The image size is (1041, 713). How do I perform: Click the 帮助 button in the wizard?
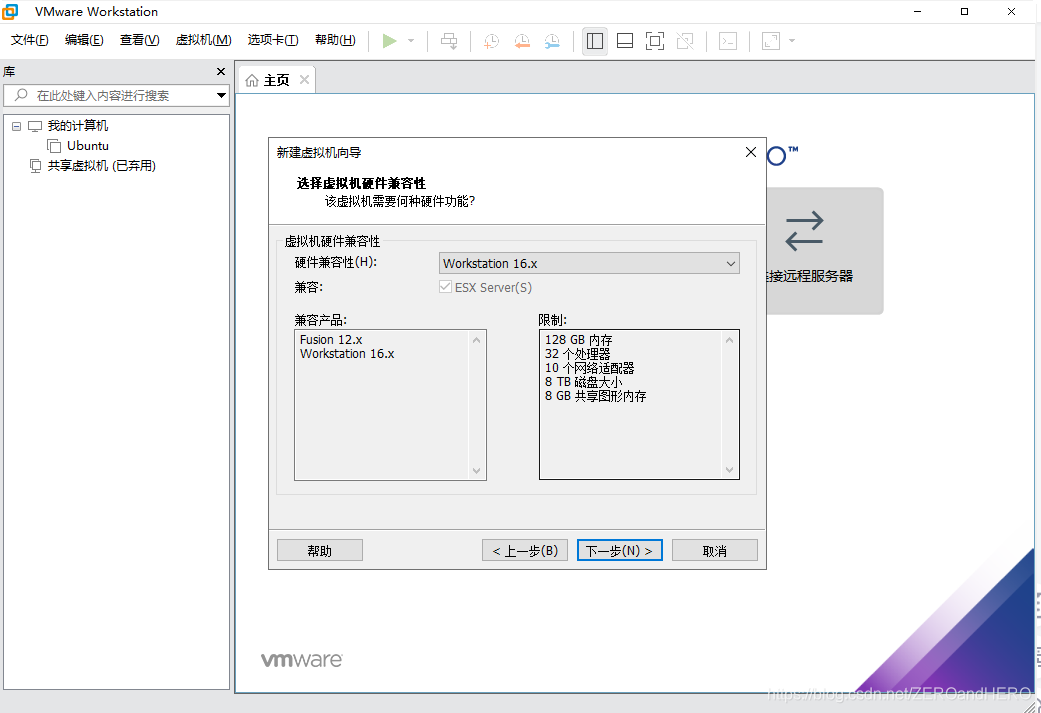(x=320, y=550)
